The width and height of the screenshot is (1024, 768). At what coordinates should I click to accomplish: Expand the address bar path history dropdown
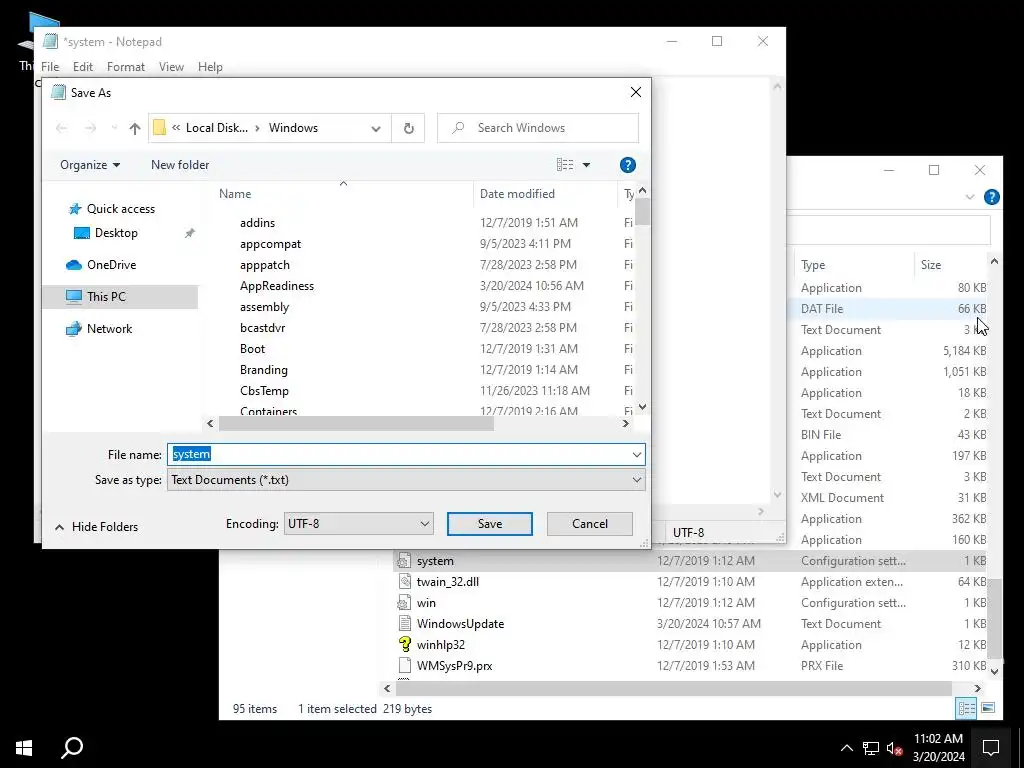(x=376, y=129)
